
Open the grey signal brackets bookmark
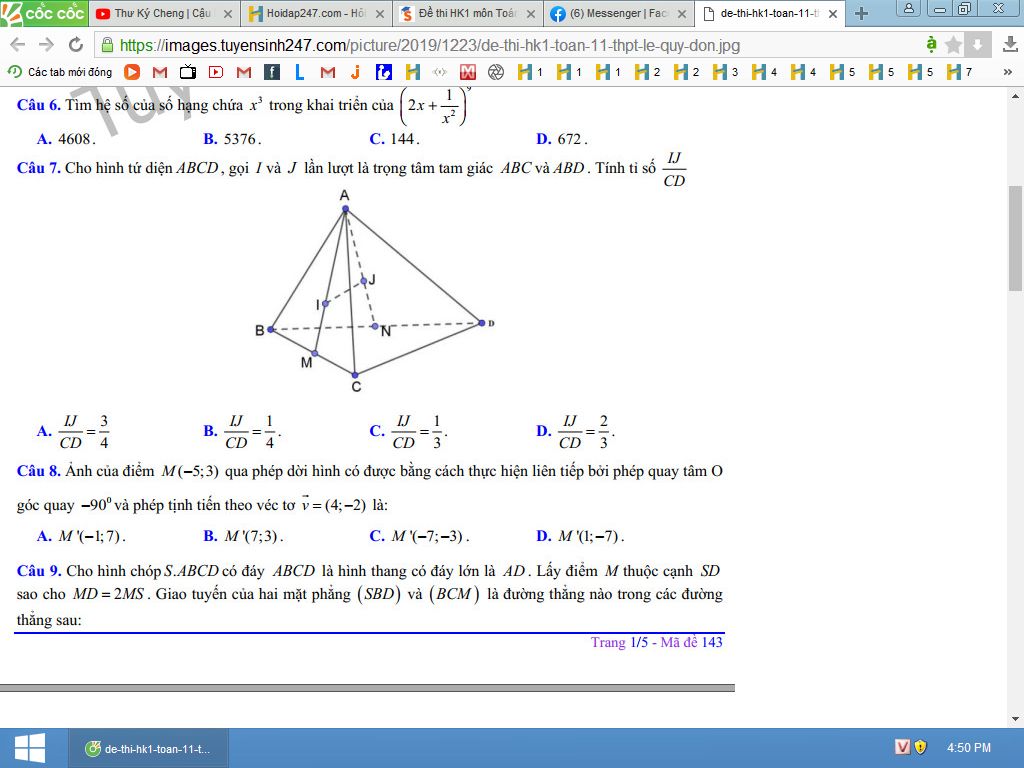[x=440, y=72]
